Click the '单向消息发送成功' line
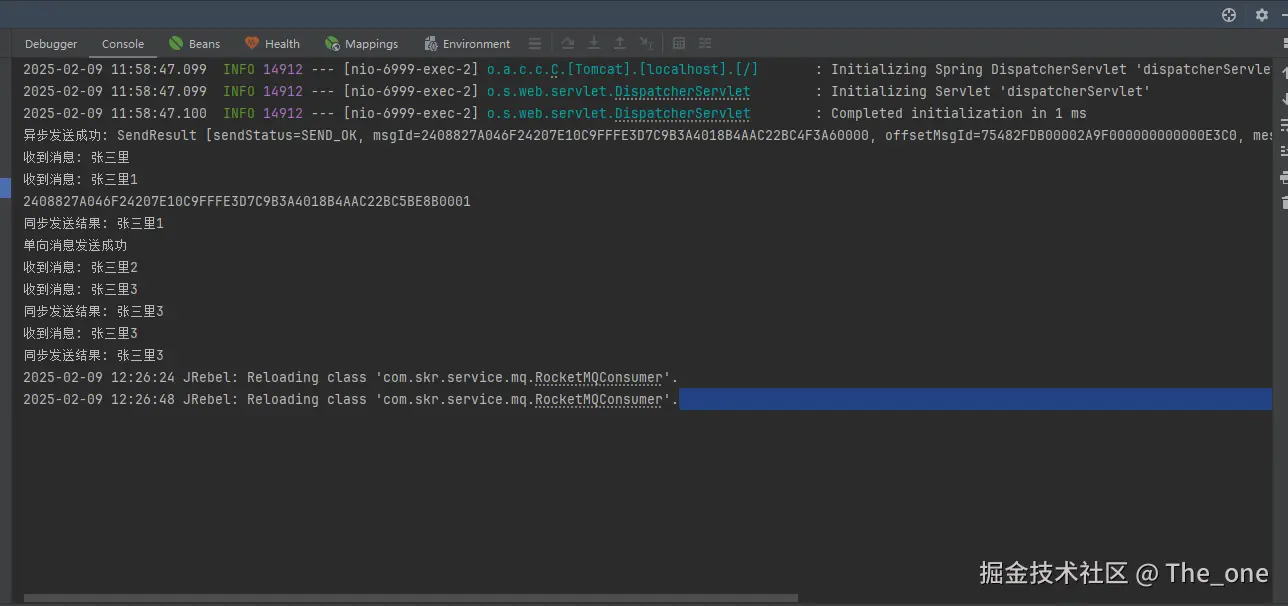The width and height of the screenshot is (1288, 606). (x=75, y=245)
